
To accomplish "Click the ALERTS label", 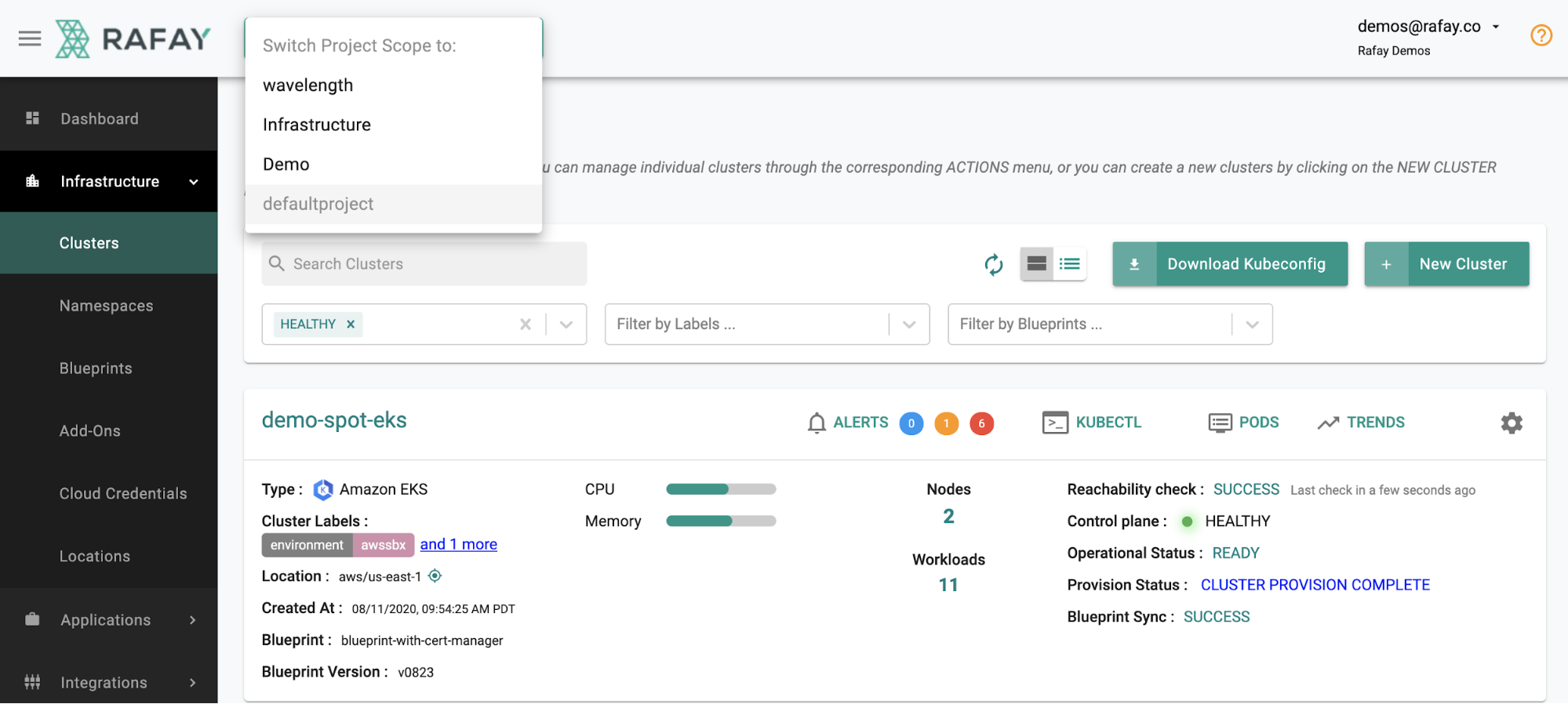I will pos(860,423).
